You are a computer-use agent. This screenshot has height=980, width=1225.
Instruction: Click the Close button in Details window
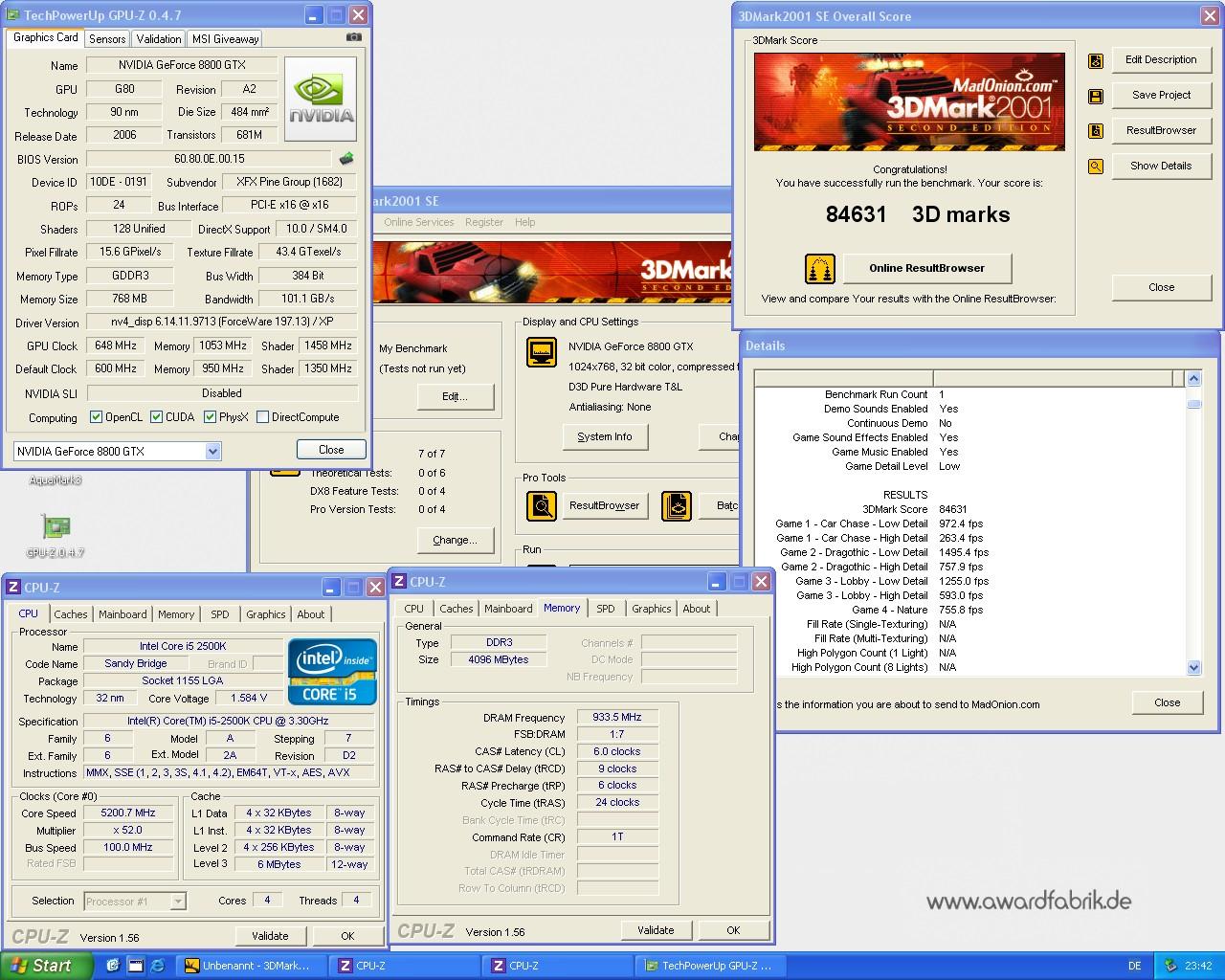click(x=1167, y=702)
